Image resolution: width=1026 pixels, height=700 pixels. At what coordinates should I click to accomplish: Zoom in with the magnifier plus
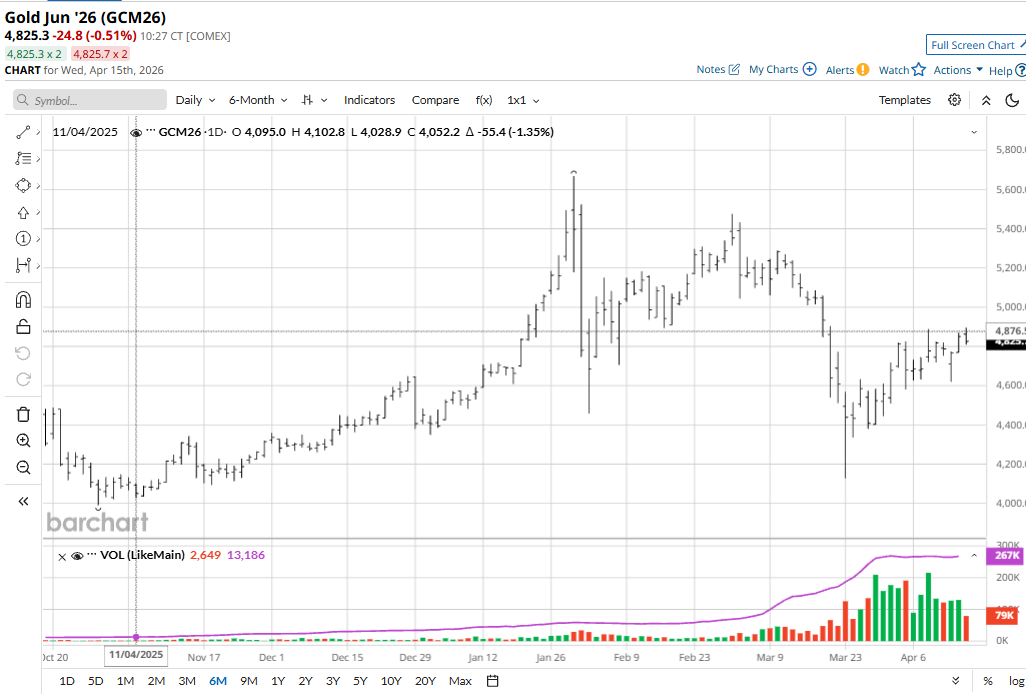[23, 440]
